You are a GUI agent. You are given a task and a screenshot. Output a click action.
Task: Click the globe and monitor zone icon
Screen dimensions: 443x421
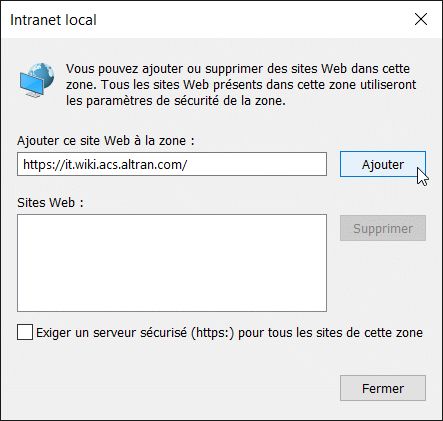tap(37, 80)
